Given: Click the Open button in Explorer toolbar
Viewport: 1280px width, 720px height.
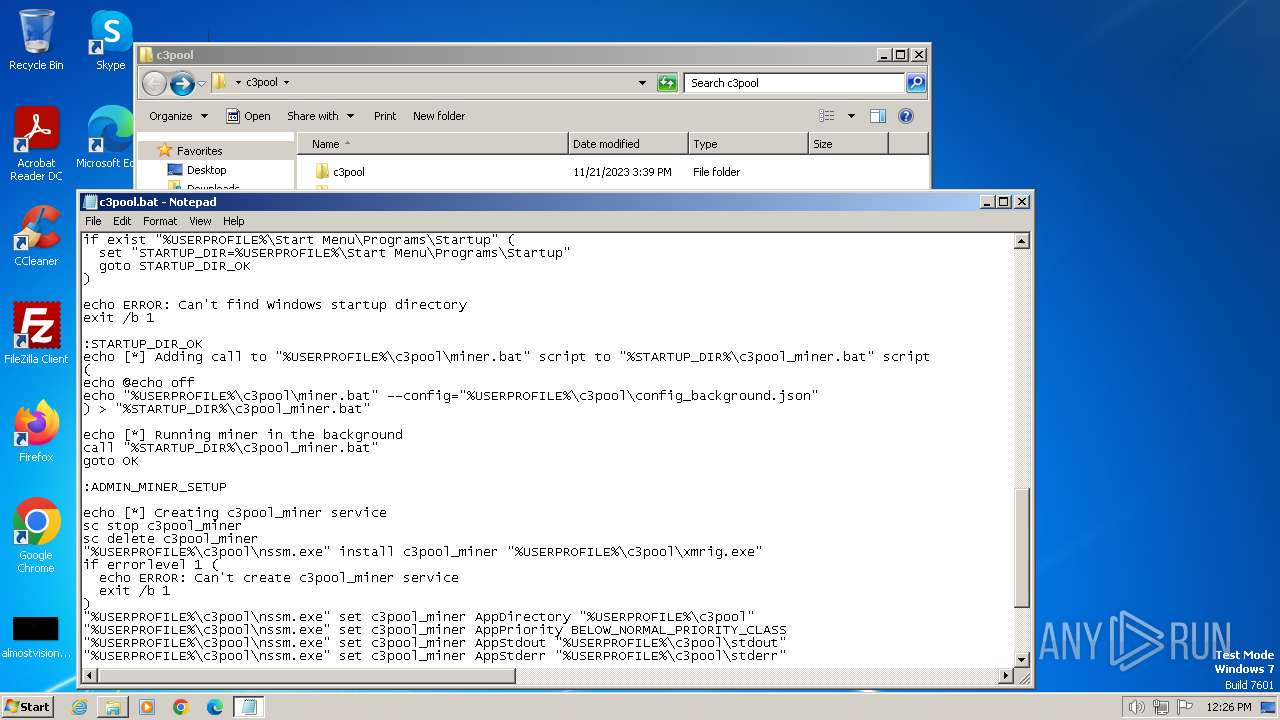Looking at the screenshot, I should click(x=248, y=116).
